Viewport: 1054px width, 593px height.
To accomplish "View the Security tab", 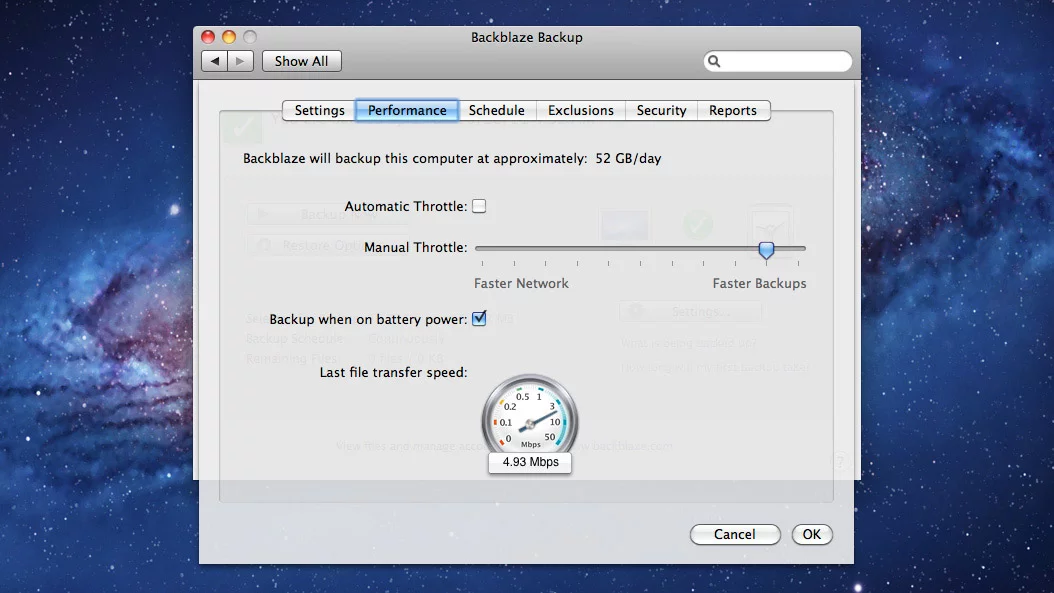I will [661, 110].
